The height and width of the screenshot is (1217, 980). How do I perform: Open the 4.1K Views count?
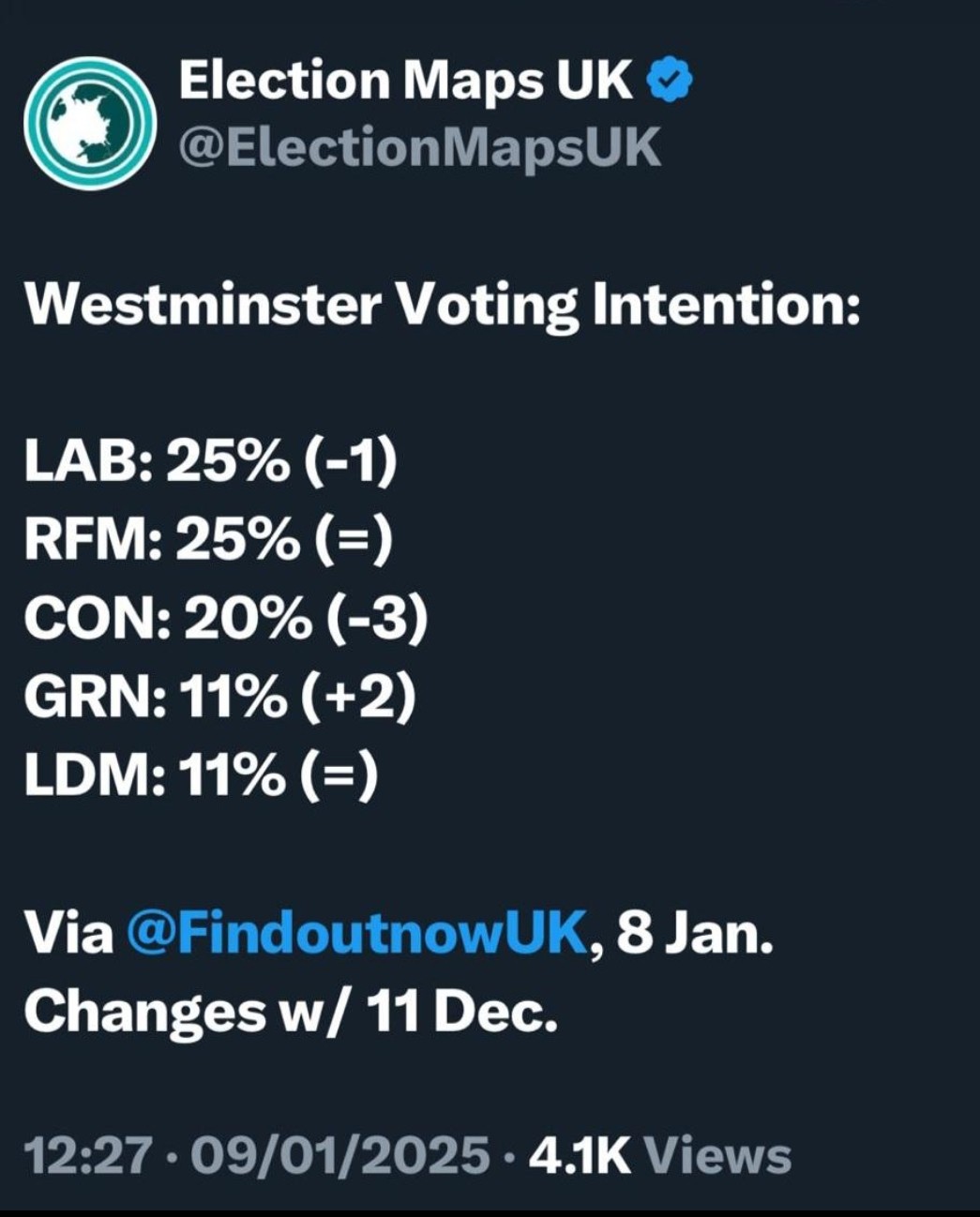[x=660, y=1154]
